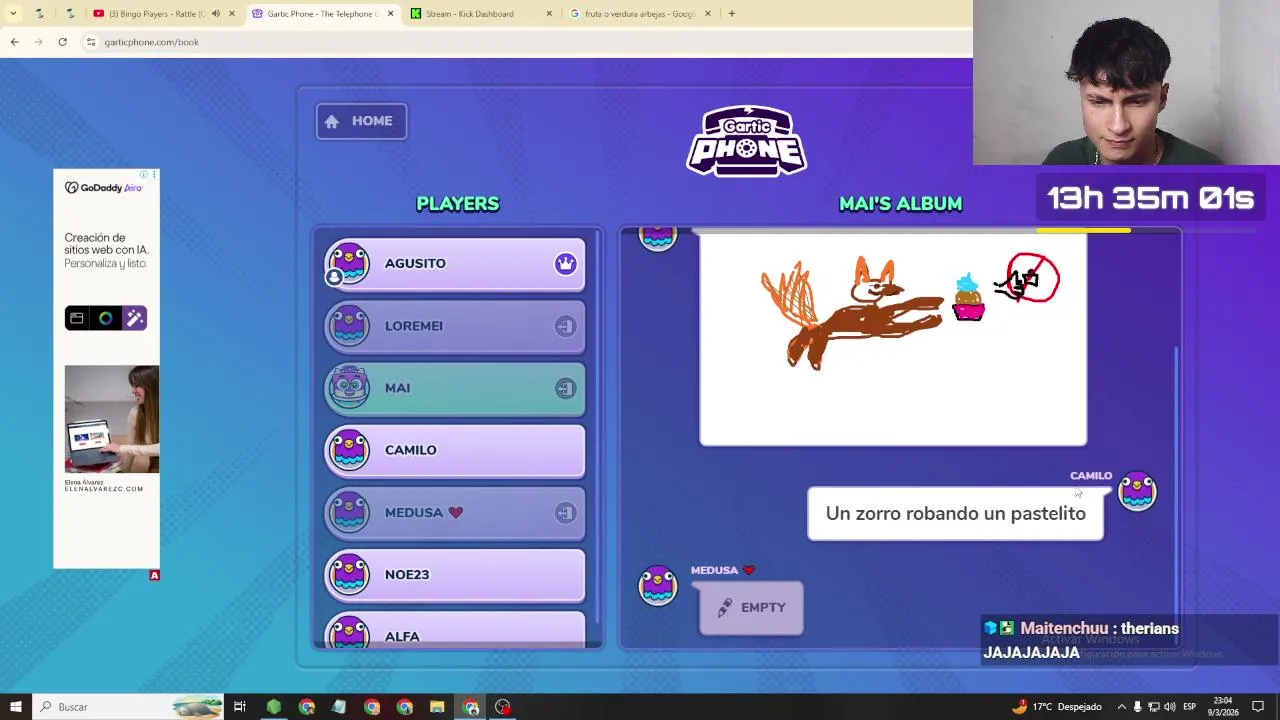Click the ad photo of the woman with a laptop
Viewport: 1280px width, 720px height.
point(111,419)
